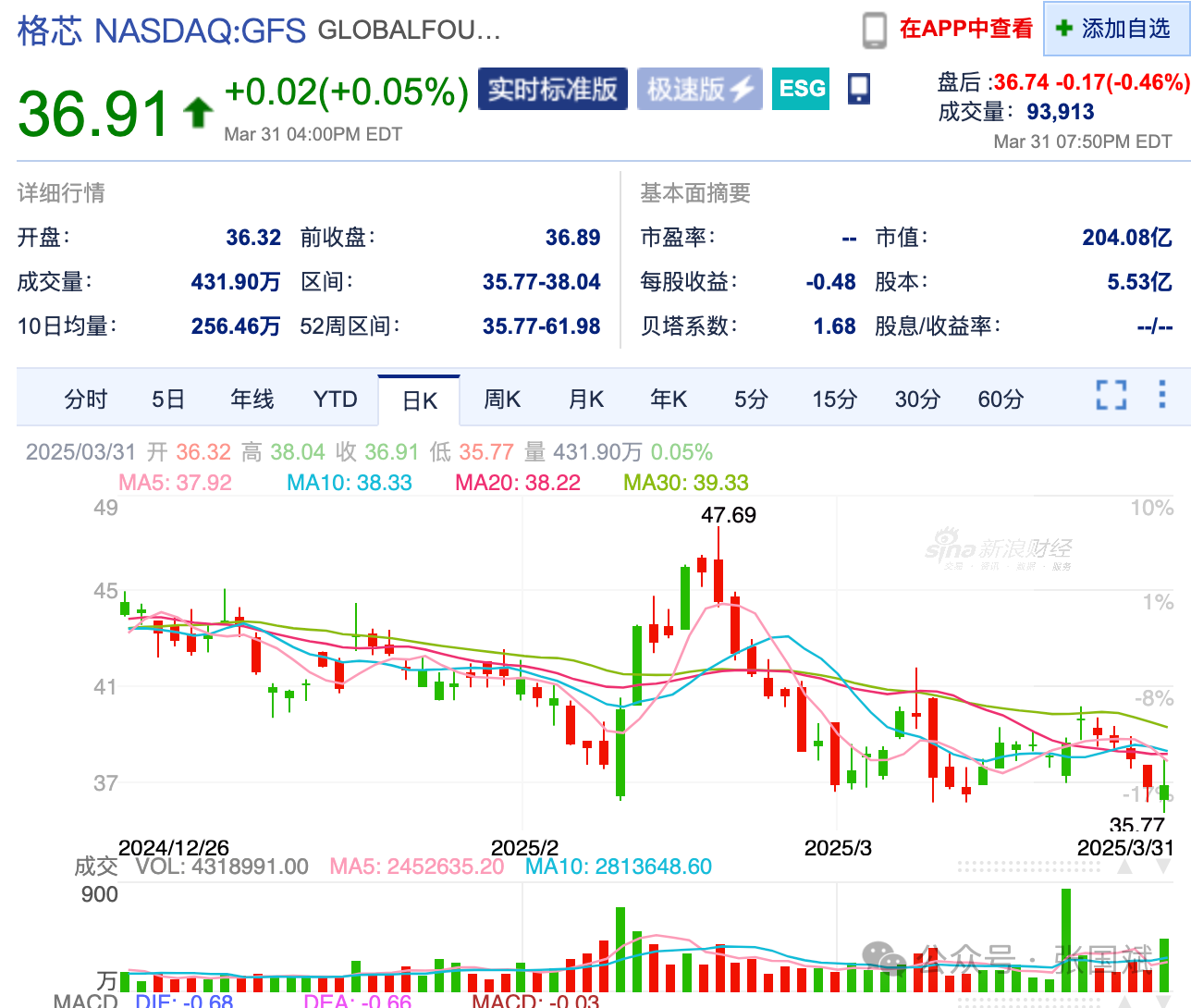Open the three-dot chart options menu
This screenshot has width=1191, height=1008.
(1162, 395)
